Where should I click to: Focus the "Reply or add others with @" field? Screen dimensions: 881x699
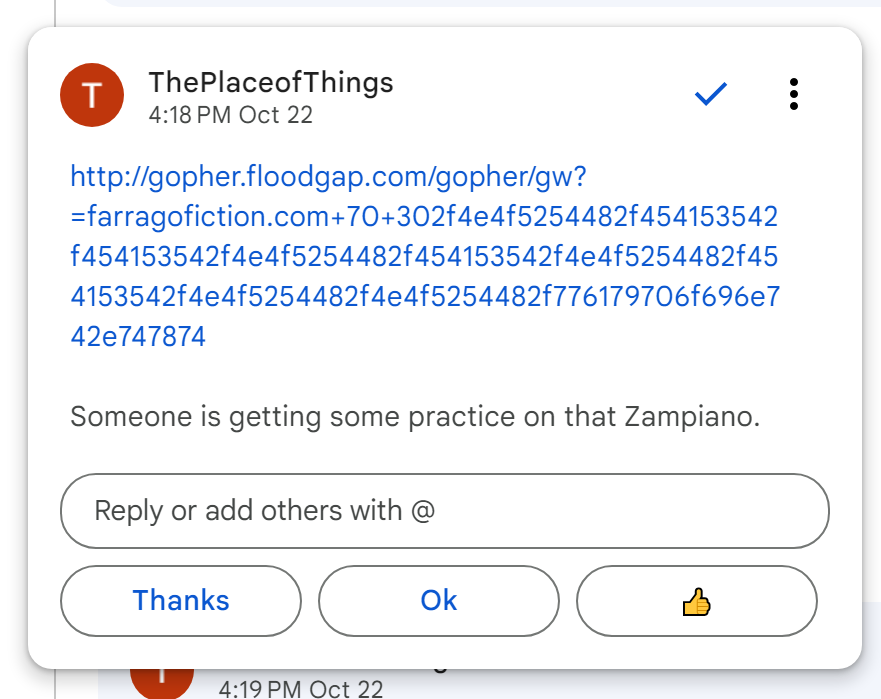[x=445, y=511]
